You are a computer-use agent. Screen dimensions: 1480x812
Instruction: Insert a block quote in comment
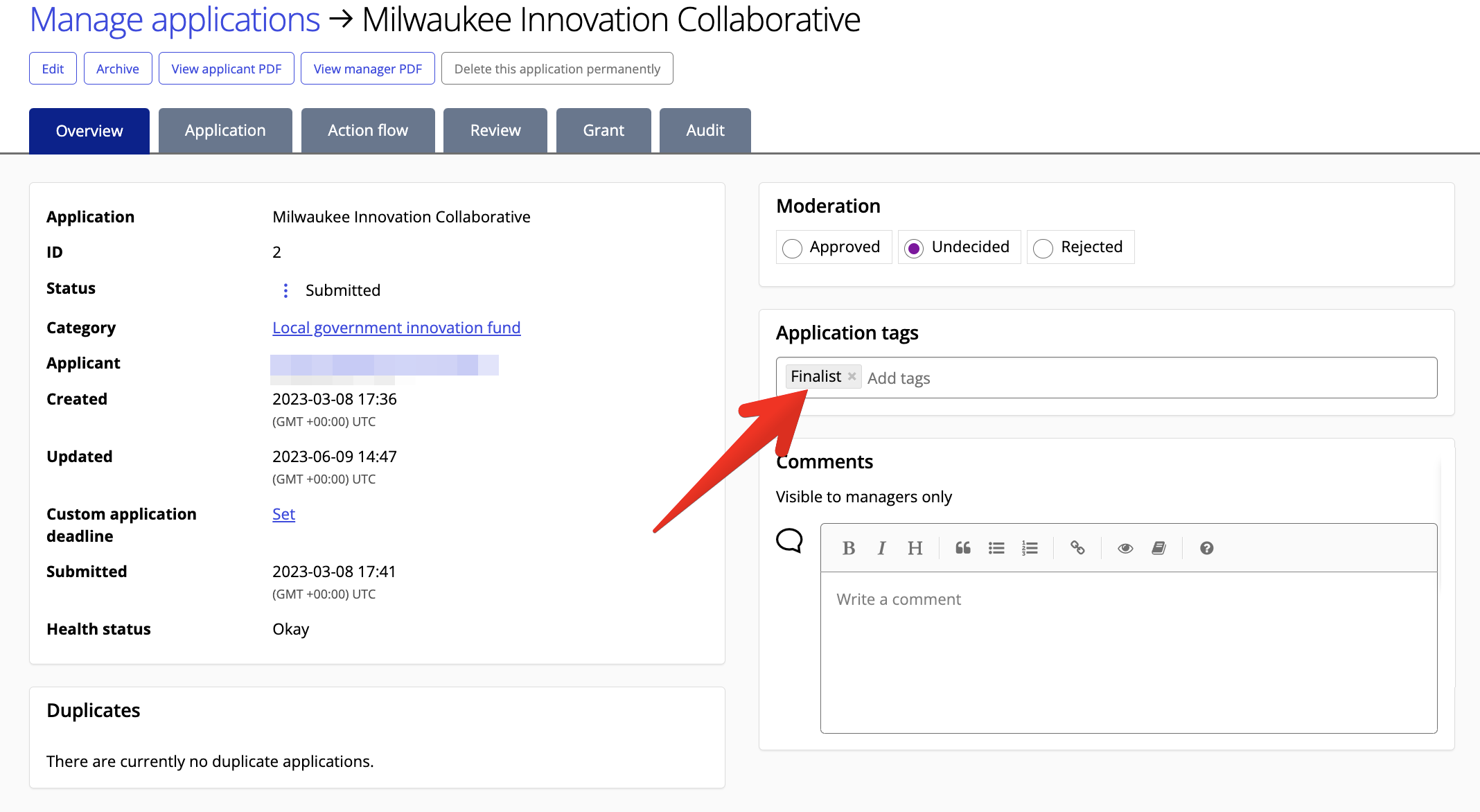pos(963,548)
